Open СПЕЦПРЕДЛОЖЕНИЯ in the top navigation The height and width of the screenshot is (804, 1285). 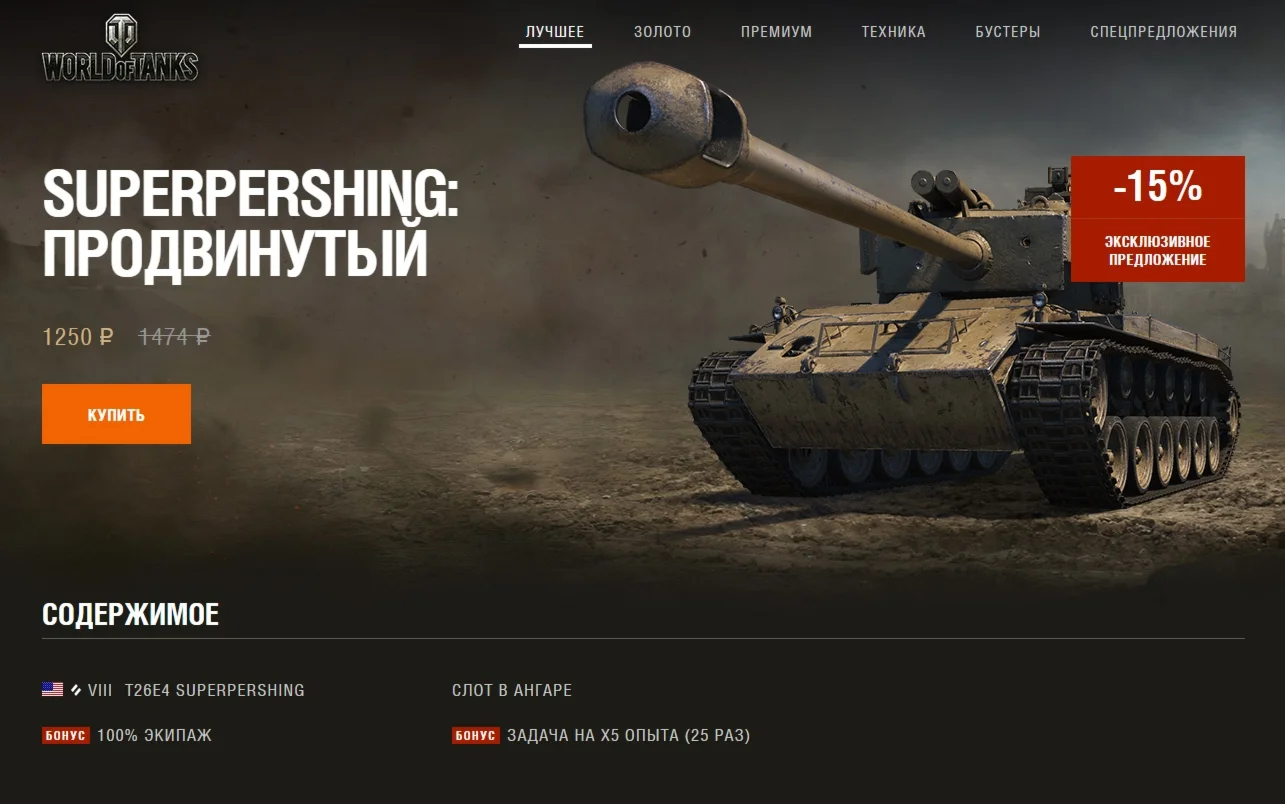[x=1164, y=32]
